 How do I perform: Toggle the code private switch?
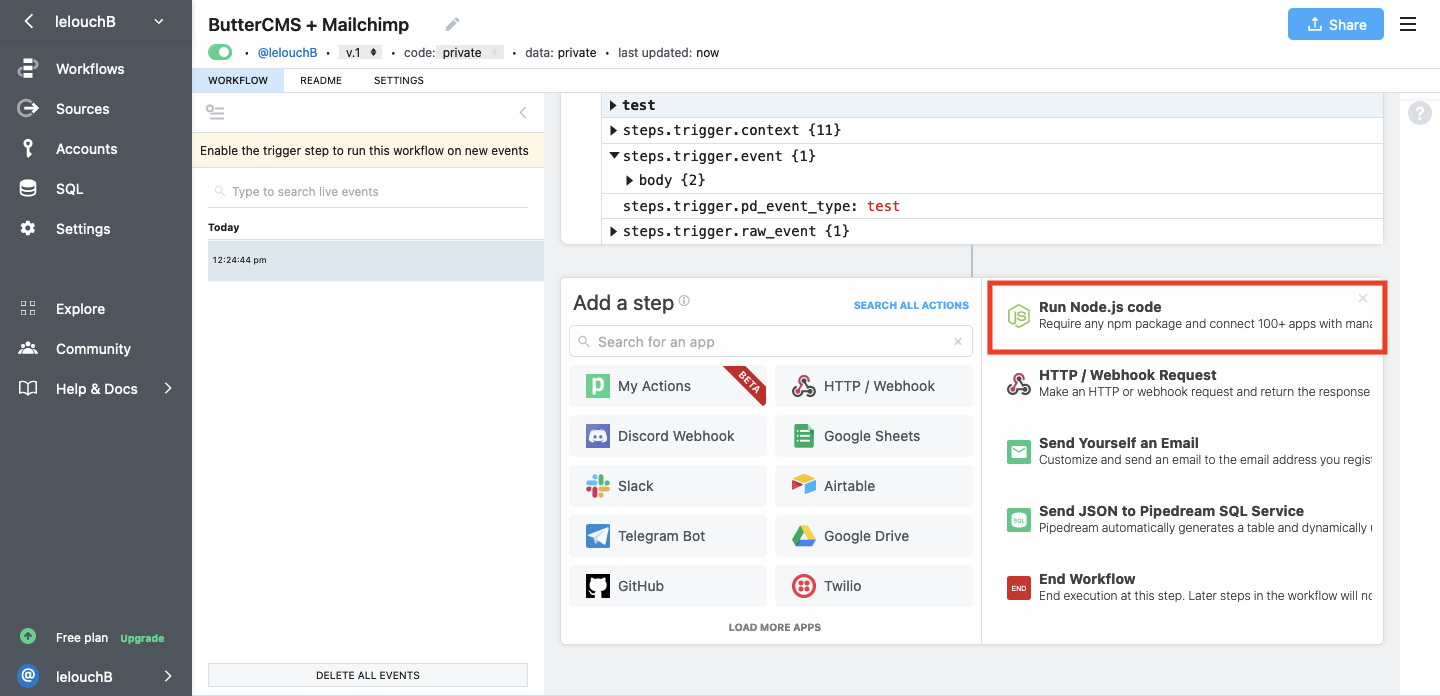[471, 52]
